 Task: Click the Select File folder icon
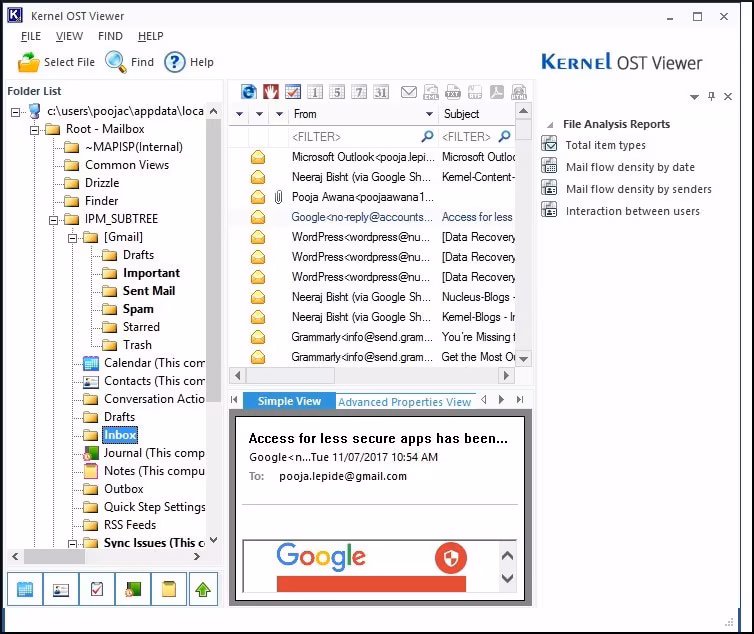[x=28, y=62]
